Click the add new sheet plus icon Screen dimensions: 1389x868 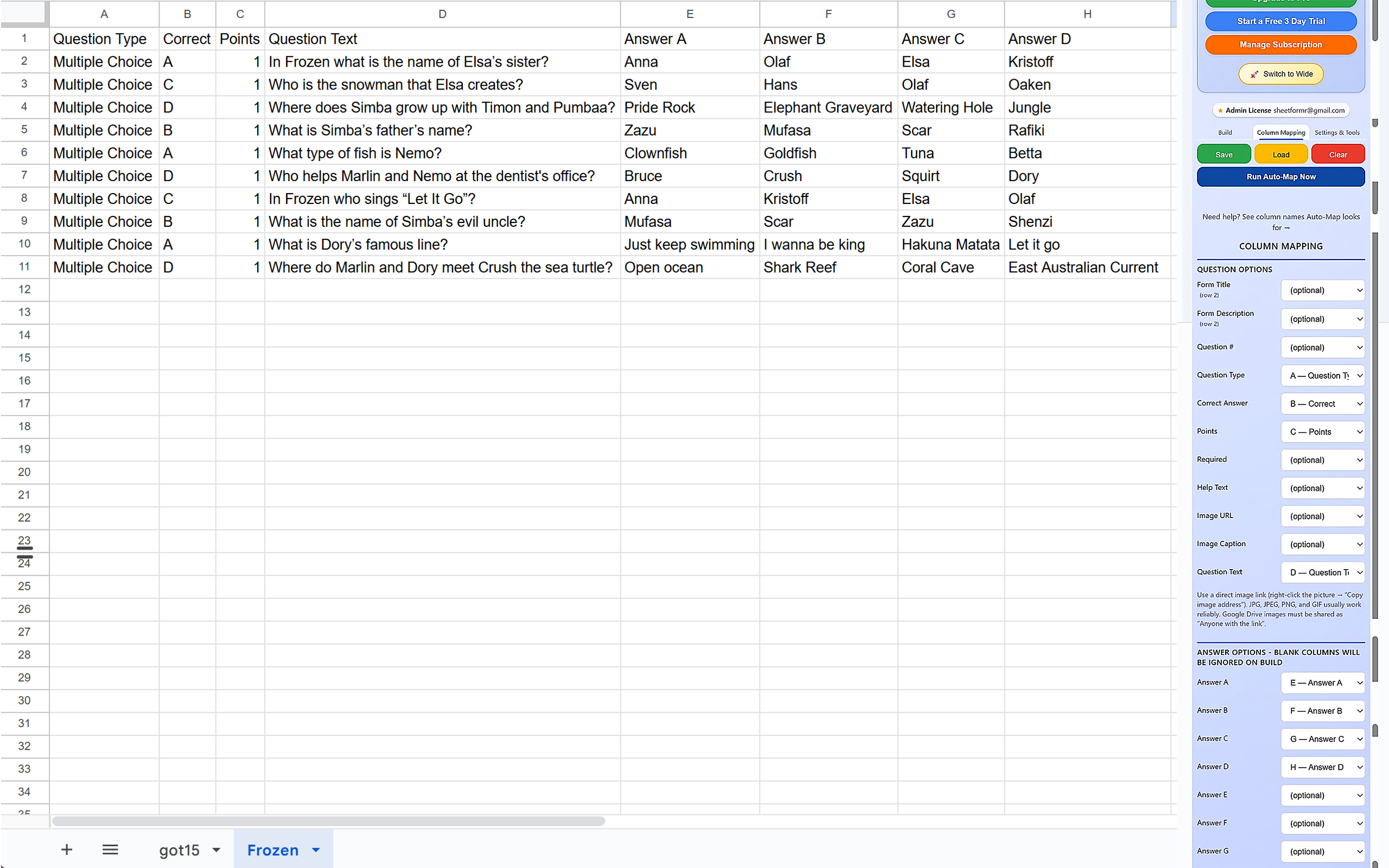(x=67, y=850)
